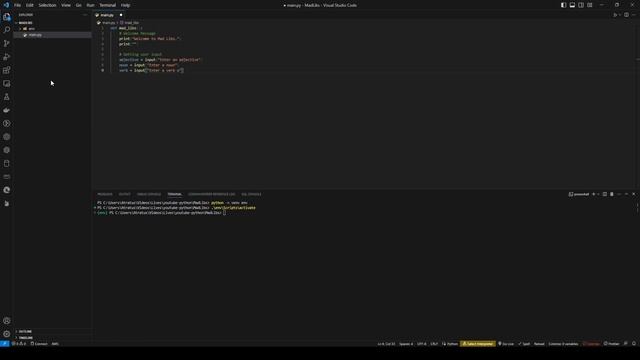The image size is (640, 360).
Task: Click into the terminal prompt line
Action: tap(224, 213)
